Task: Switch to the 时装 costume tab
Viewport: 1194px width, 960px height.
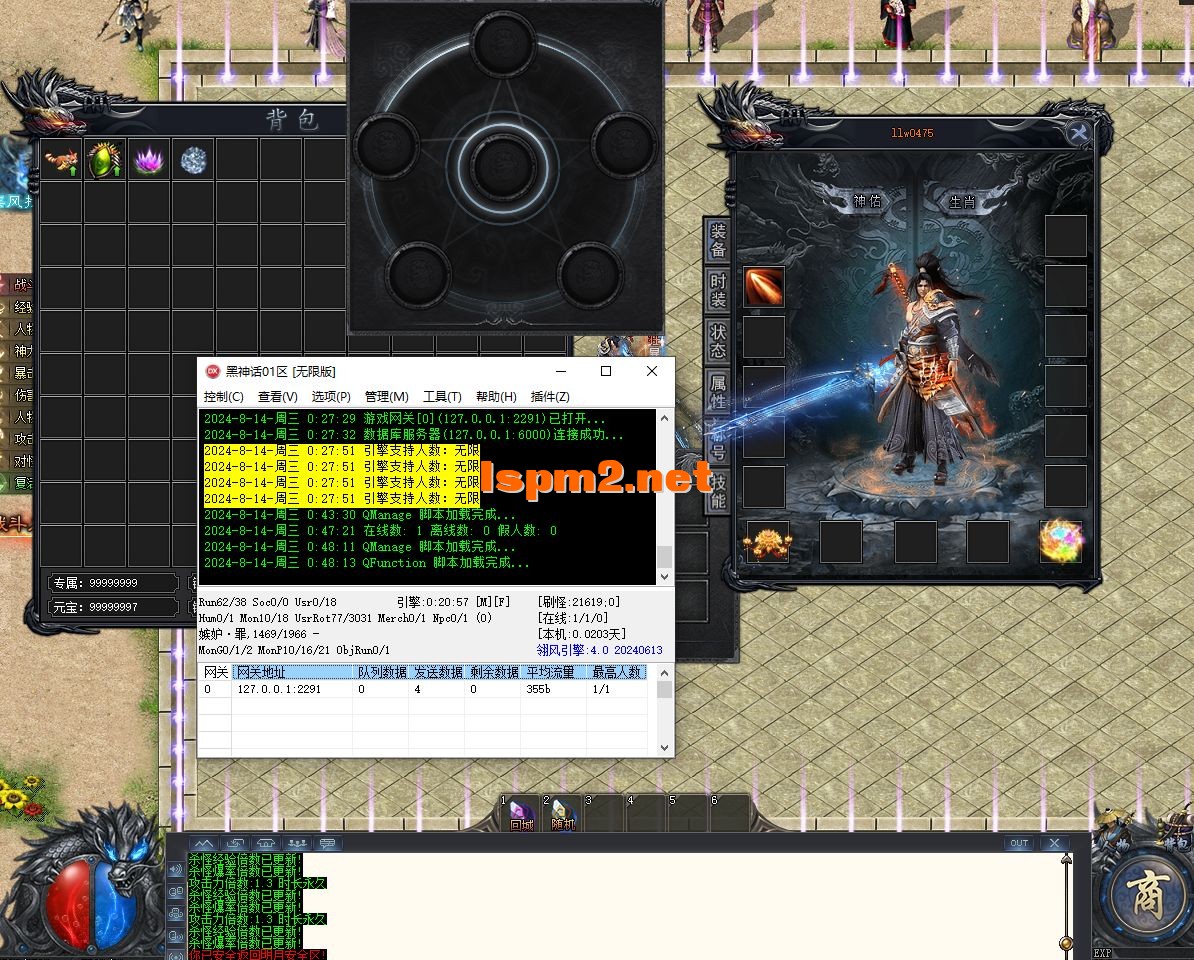Action: (x=718, y=288)
